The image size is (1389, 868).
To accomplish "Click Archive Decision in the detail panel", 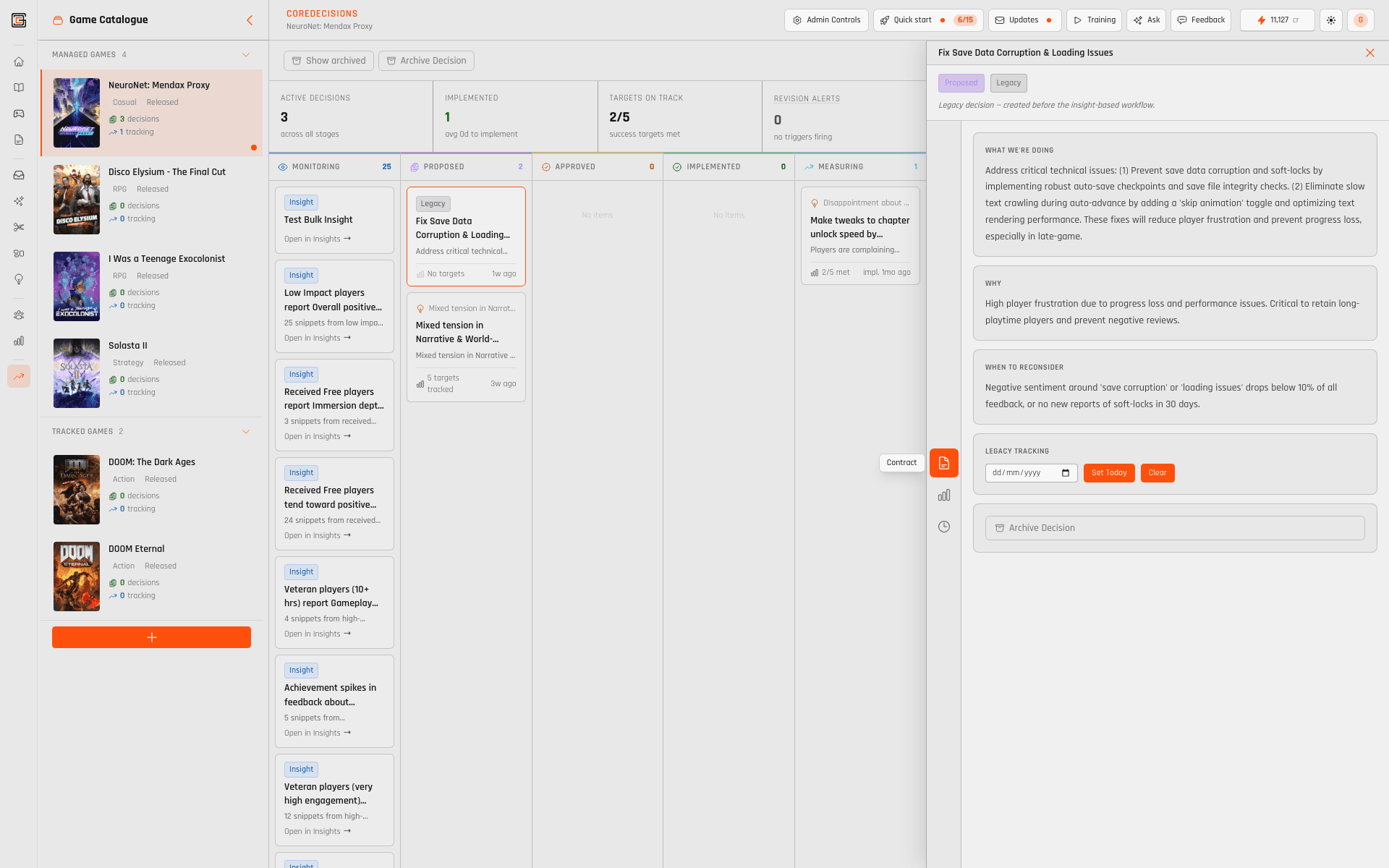I will coord(1174,528).
